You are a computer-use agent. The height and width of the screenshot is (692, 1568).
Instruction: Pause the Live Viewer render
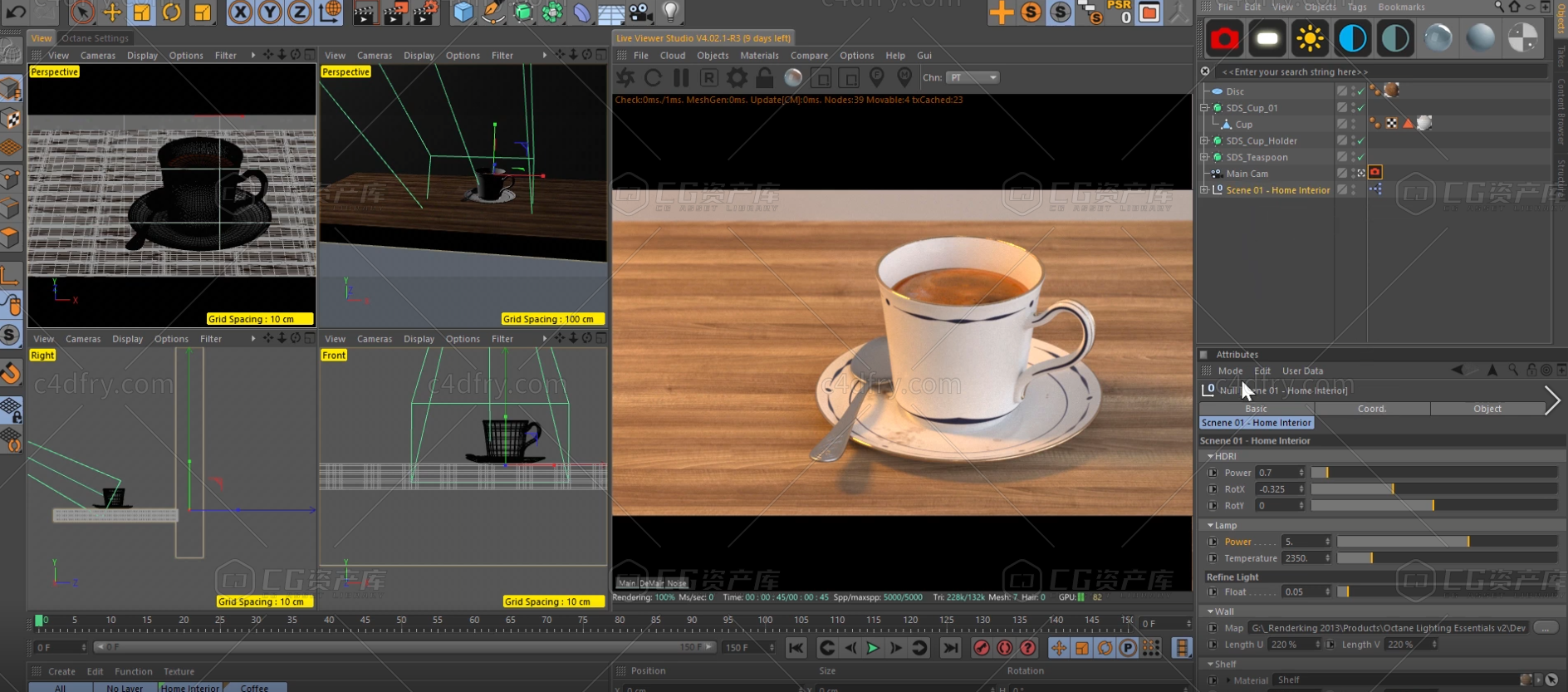coord(681,77)
